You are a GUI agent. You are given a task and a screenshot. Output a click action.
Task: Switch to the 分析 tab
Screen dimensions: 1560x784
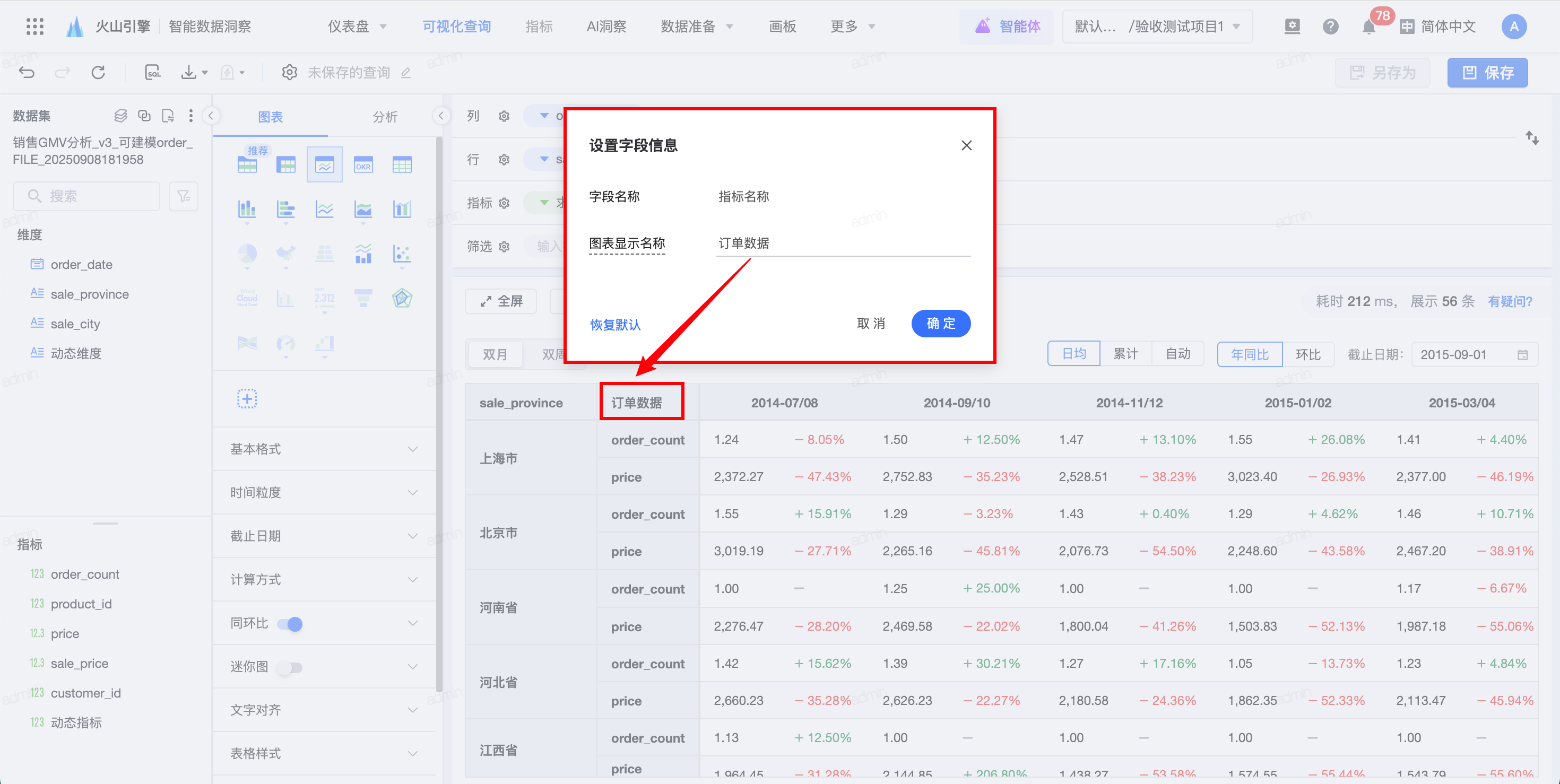coord(385,116)
